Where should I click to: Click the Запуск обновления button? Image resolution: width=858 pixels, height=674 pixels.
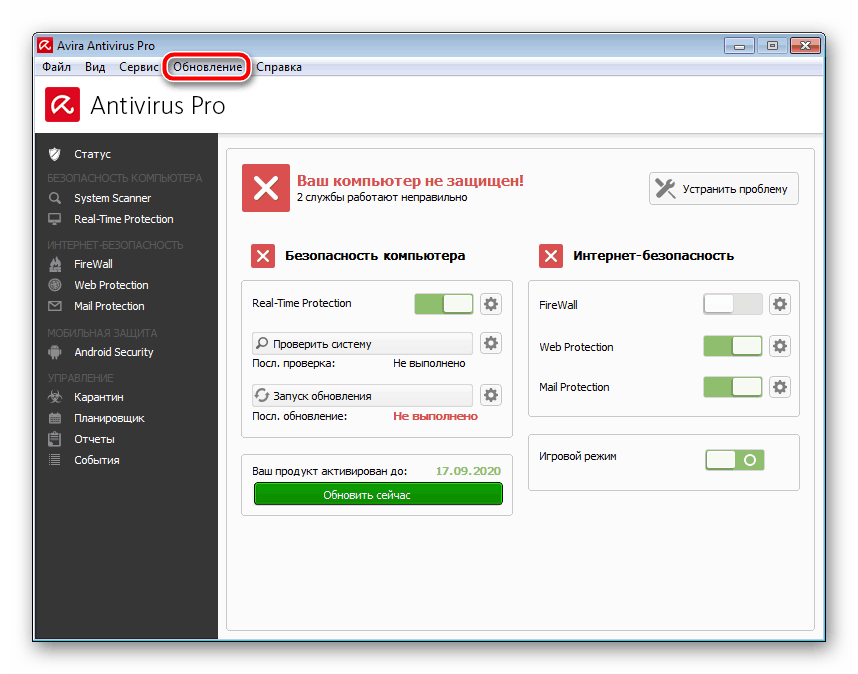361,396
